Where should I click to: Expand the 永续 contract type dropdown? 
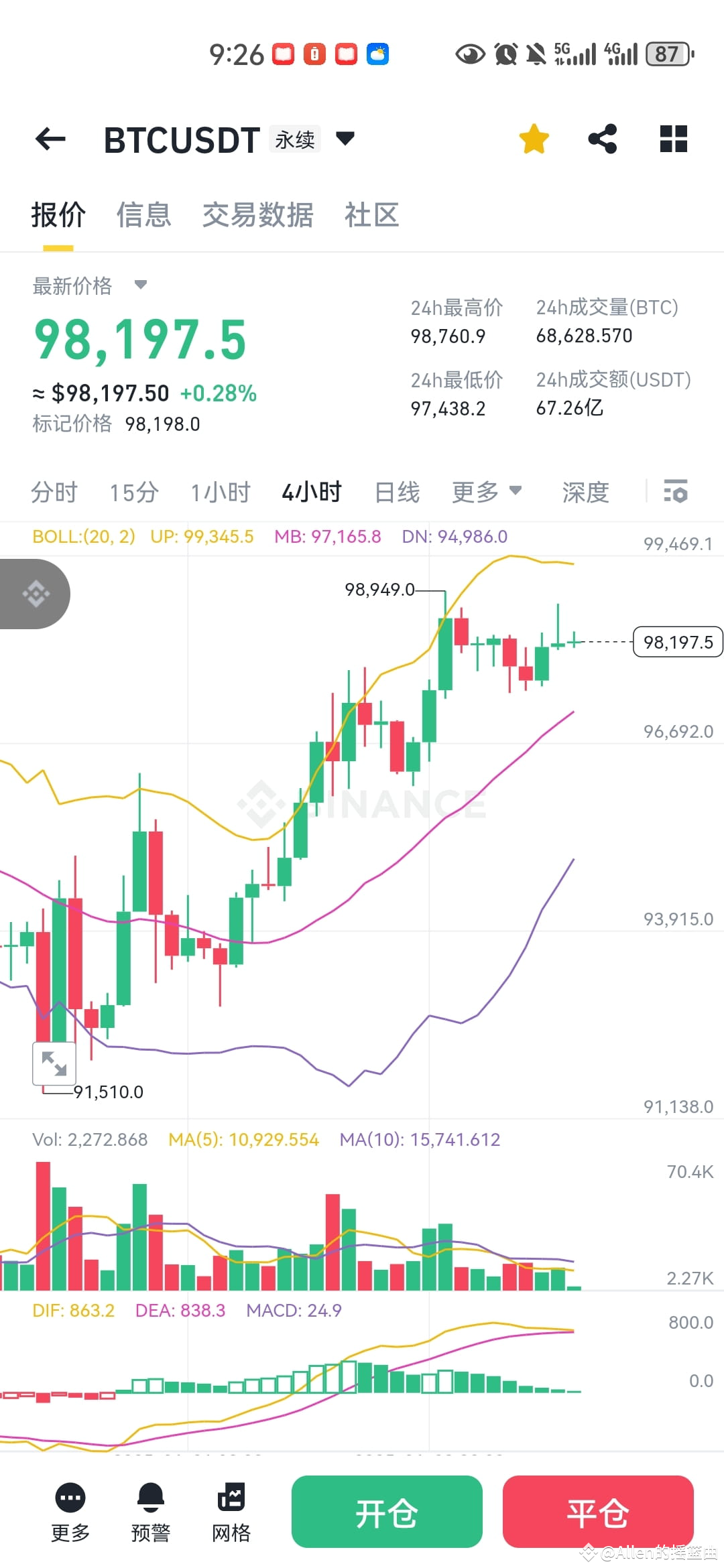coord(295,138)
